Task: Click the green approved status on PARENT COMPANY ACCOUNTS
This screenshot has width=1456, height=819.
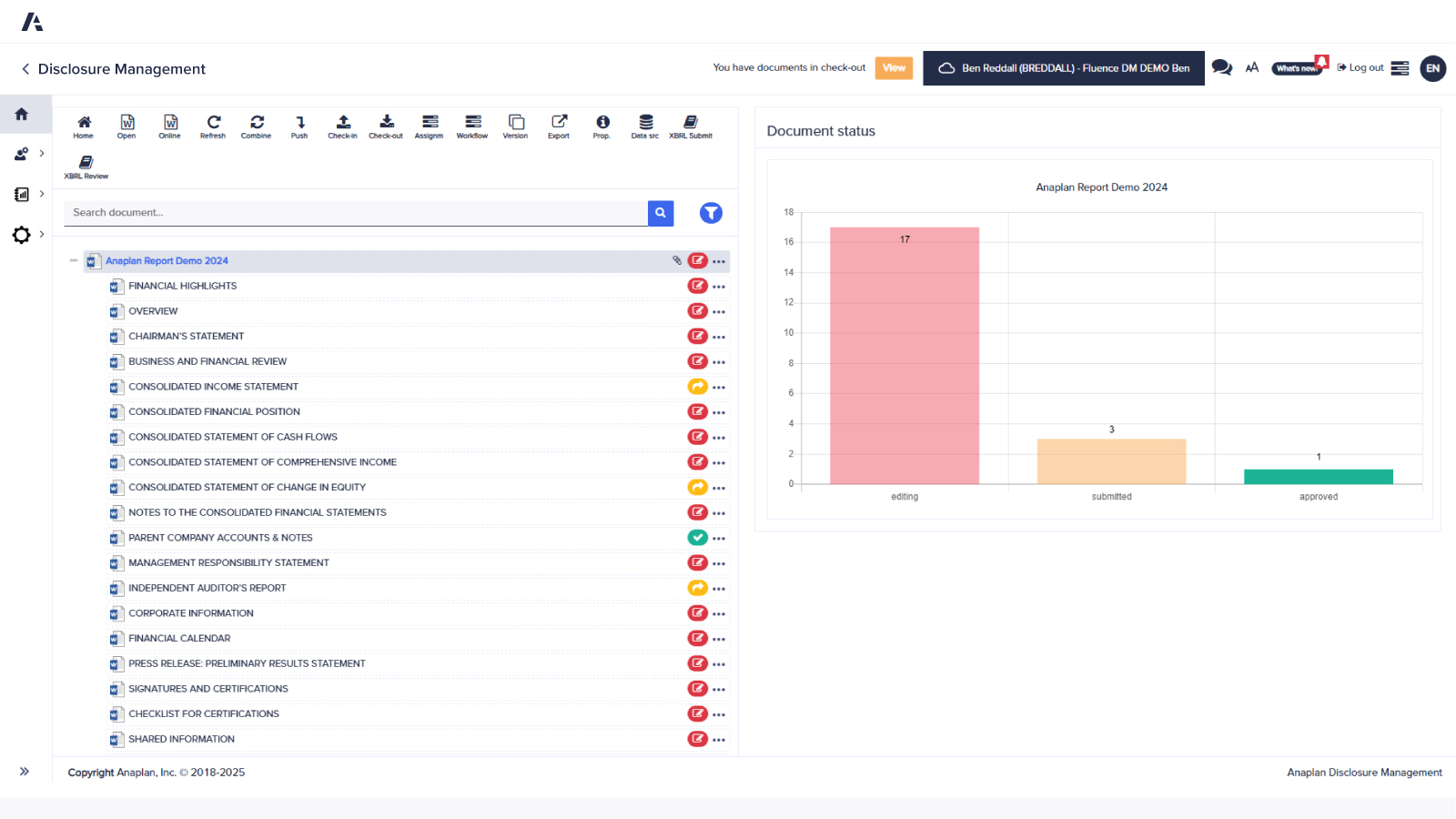Action: click(698, 537)
